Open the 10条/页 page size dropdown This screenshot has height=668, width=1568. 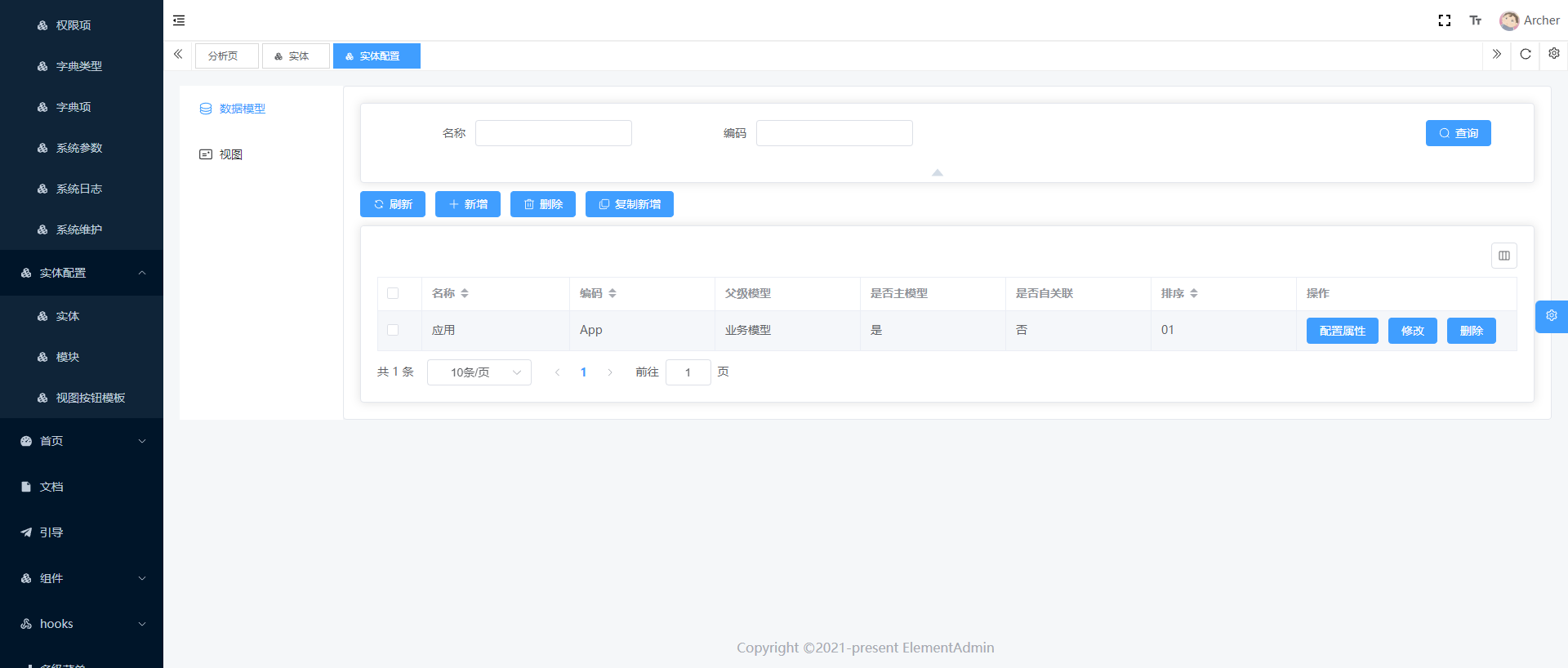479,372
